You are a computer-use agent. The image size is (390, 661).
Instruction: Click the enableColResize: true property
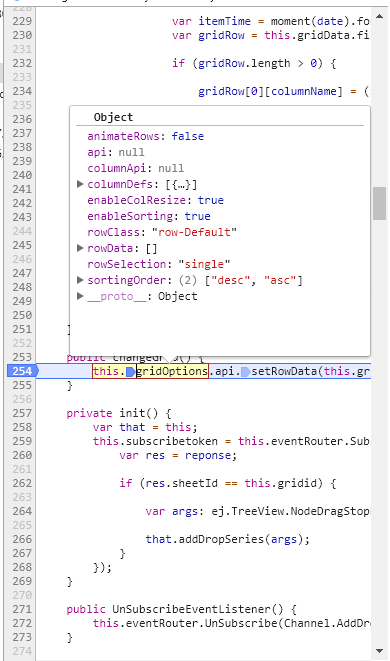pyautogui.click(x=155, y=200)
